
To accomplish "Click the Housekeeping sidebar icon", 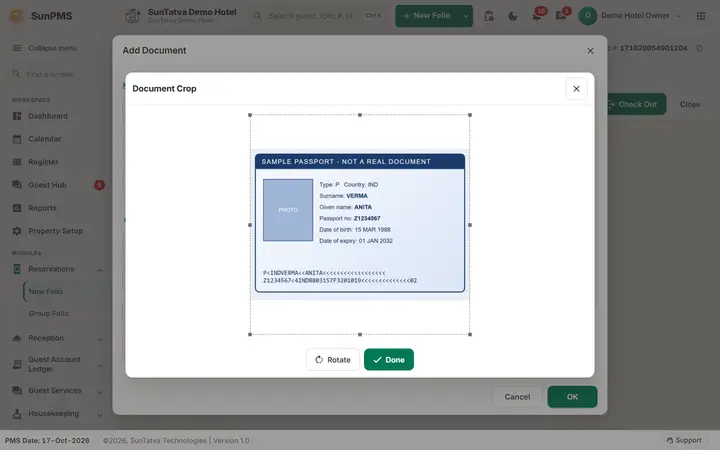I will point(17,414).
